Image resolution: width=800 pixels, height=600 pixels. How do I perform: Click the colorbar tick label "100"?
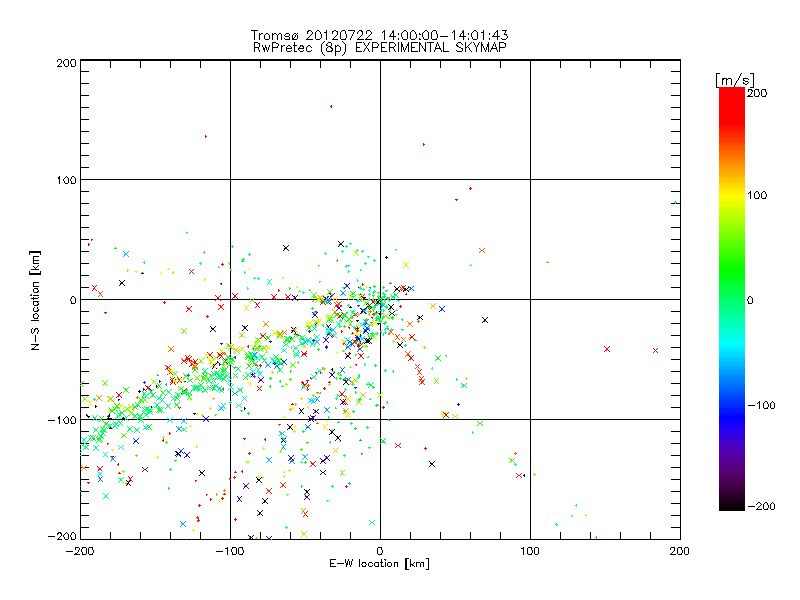click(757, 195)
